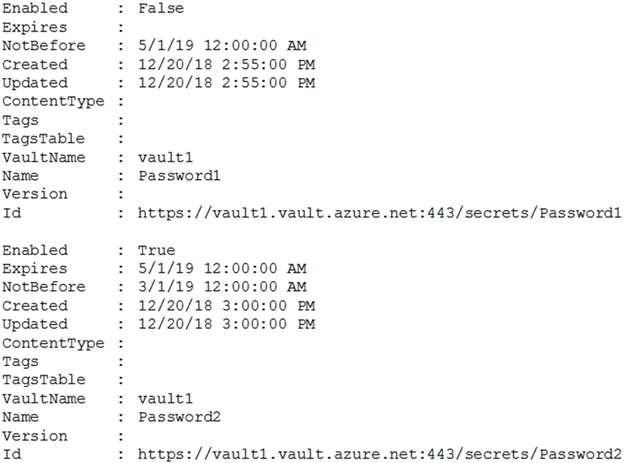Open the Password2 secret URL
The height and width of the screenshot is (463, 624).
[380, 455]
